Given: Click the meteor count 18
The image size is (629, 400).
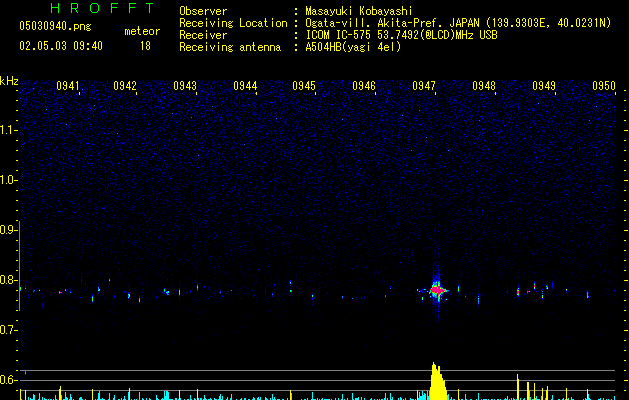Looking at the screenshot, I should tap(145, 46).
